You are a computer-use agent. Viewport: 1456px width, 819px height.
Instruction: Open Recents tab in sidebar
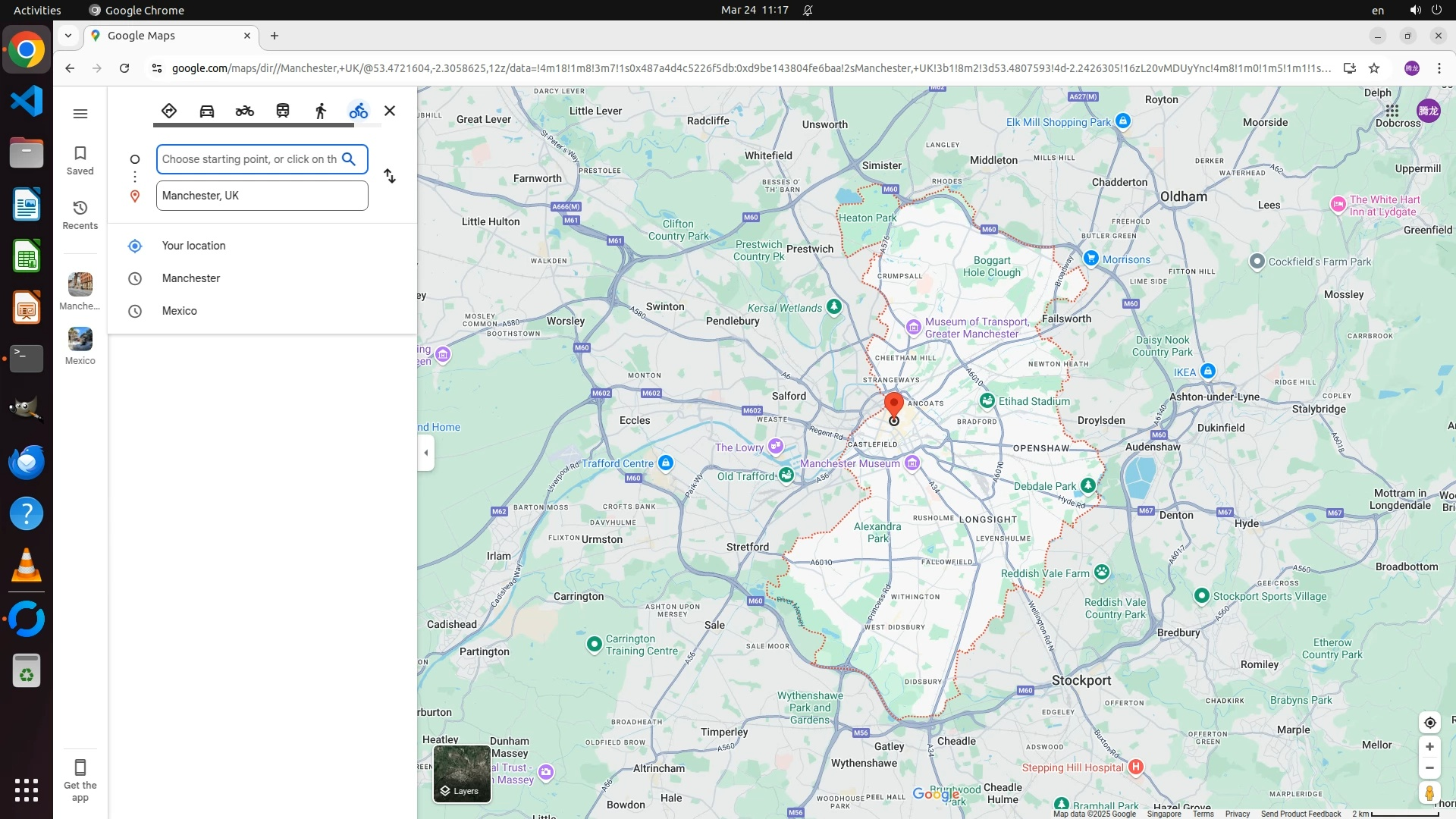click(x=80, y=215)
